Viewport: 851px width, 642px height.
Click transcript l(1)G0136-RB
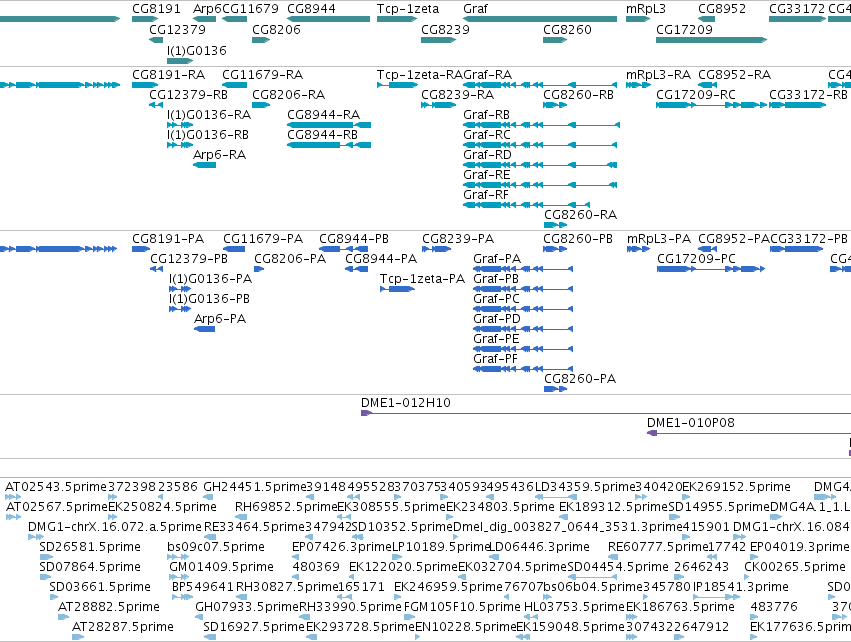[180, 145]
